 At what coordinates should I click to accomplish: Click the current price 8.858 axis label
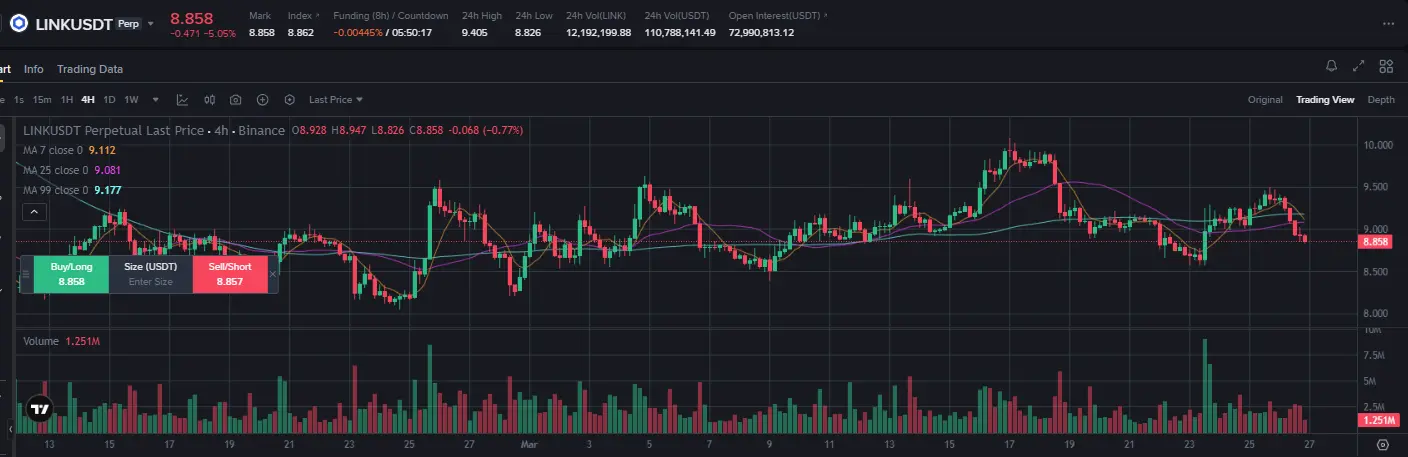pos(1376,242)
